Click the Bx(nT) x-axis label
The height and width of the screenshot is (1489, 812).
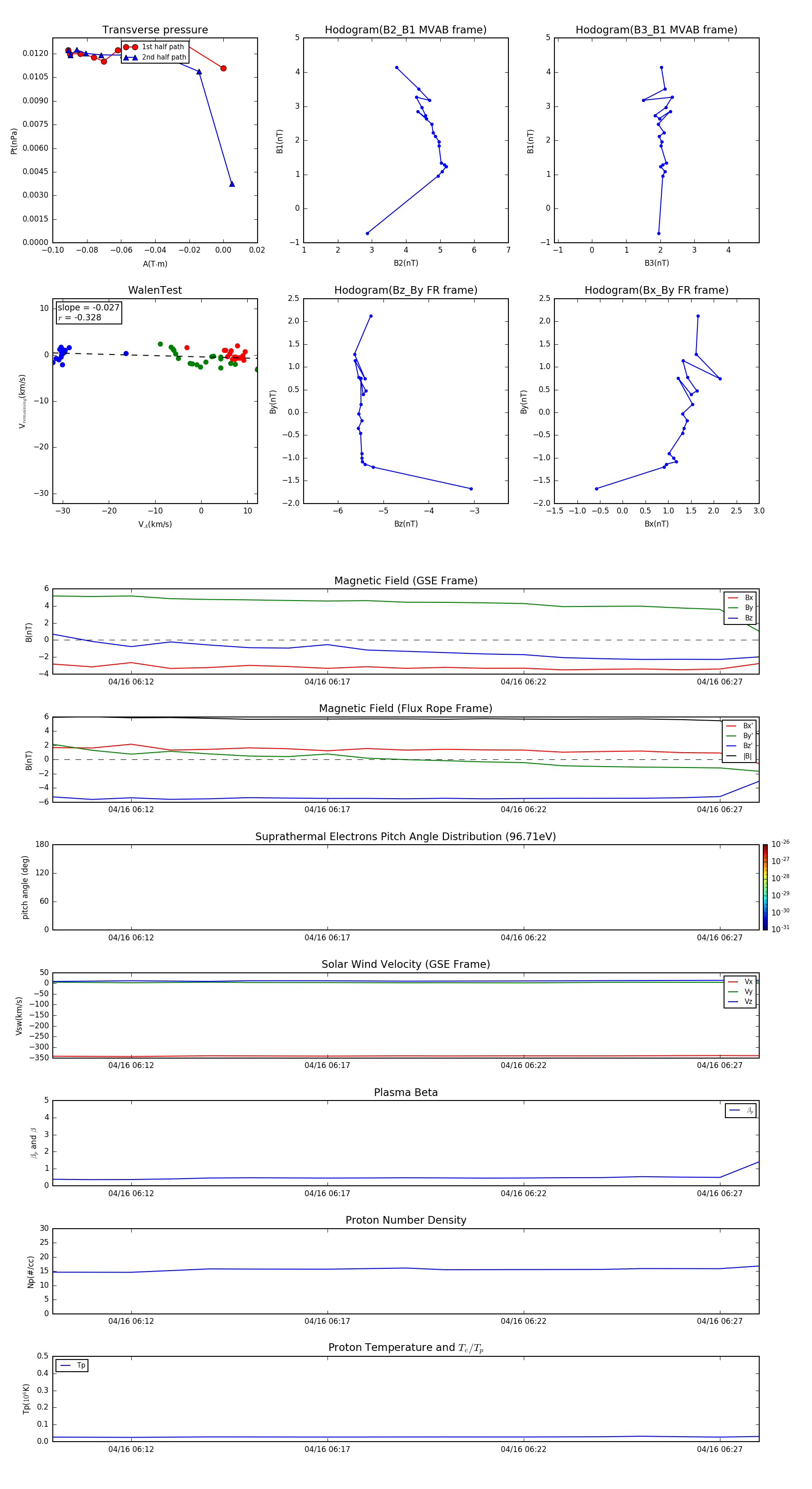click(x=656, y=524)
